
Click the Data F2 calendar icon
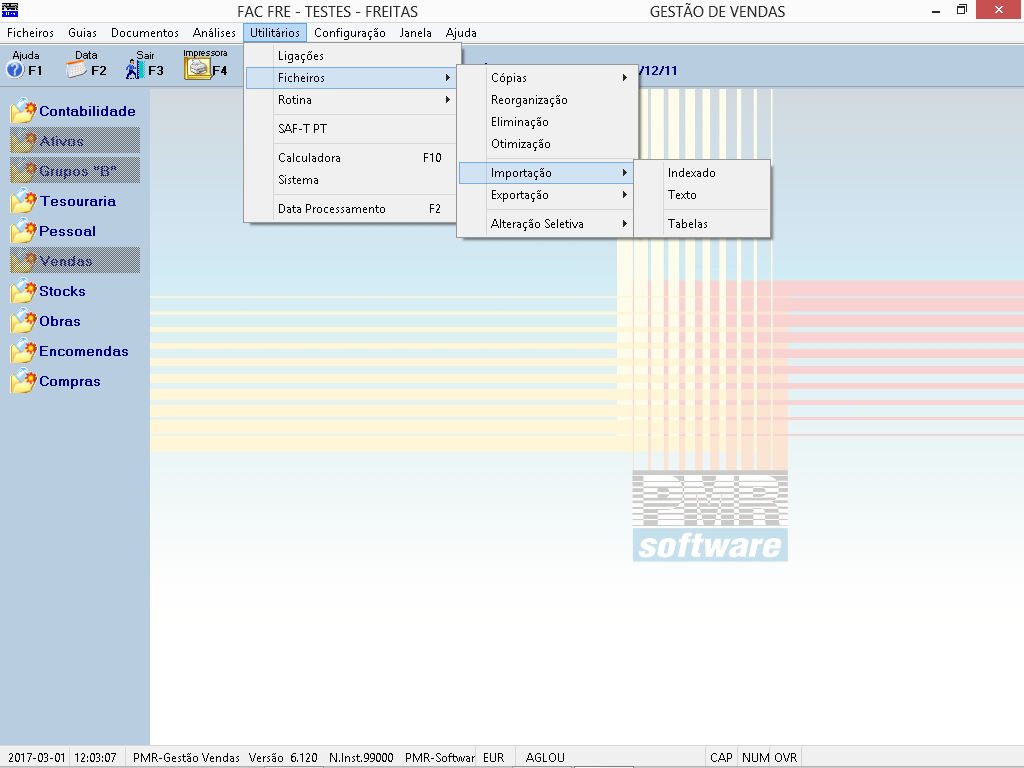(x=76, y=70)
